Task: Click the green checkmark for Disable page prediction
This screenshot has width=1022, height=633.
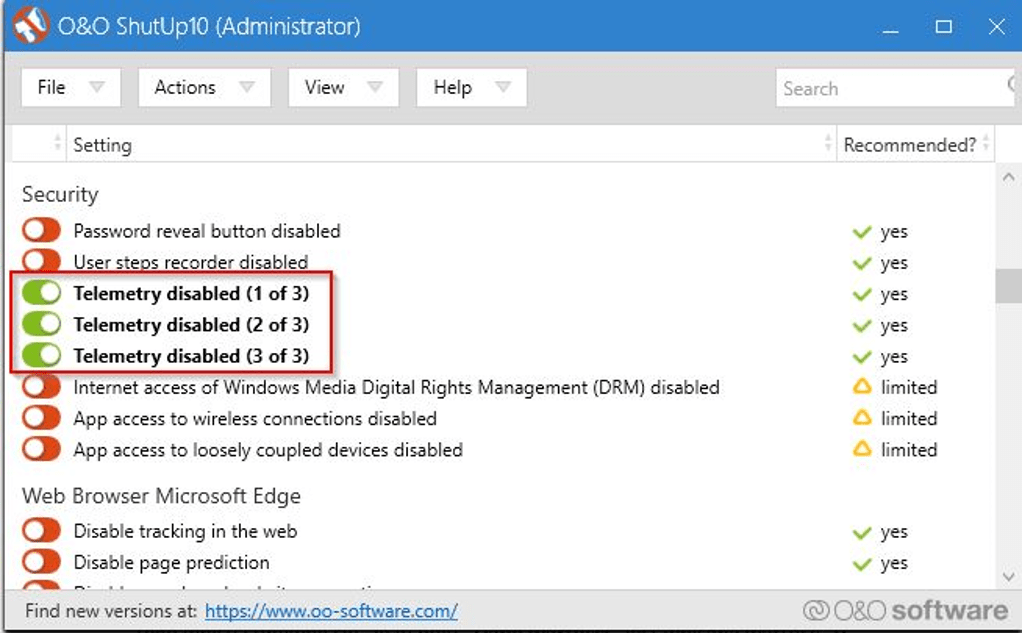Action: click(861, 563)
